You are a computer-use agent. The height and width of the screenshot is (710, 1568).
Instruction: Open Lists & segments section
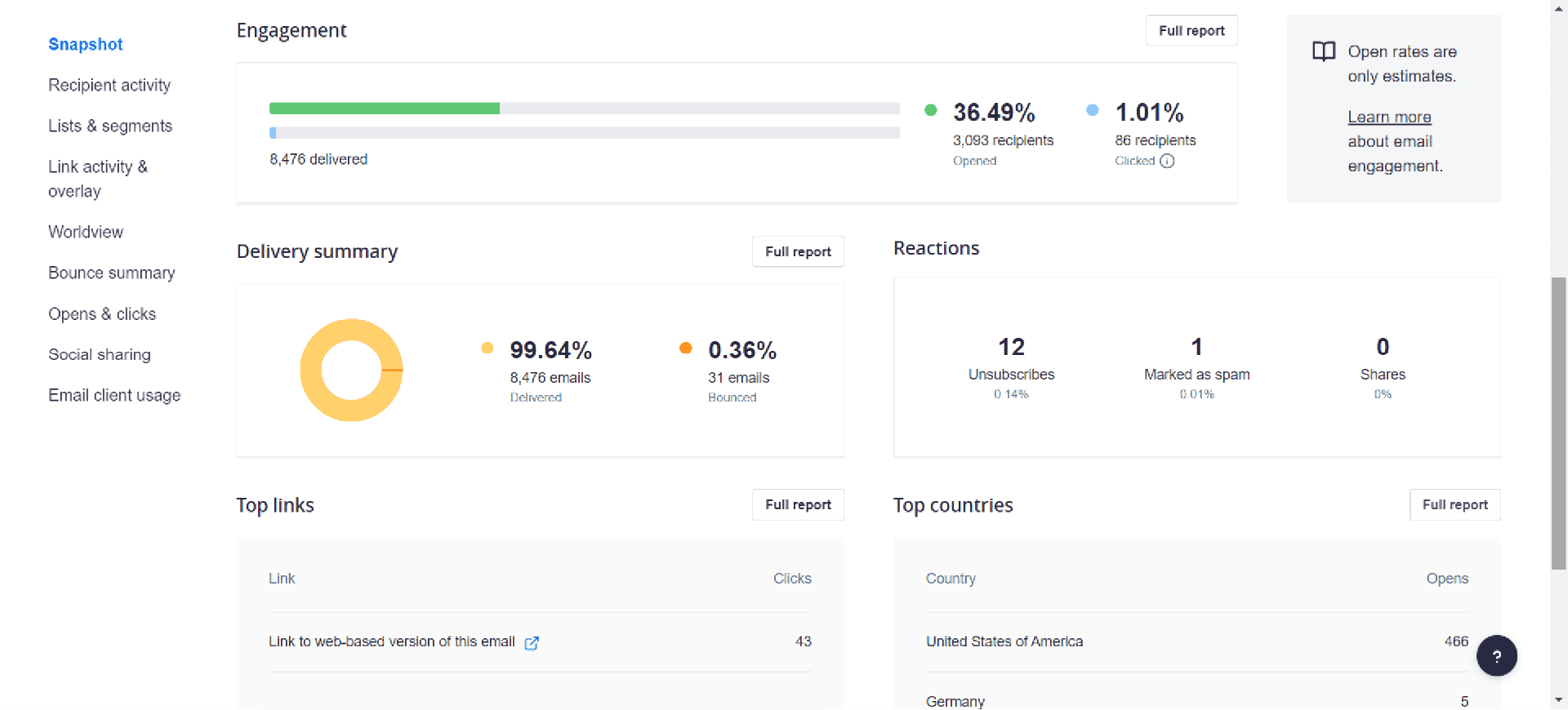110,126
